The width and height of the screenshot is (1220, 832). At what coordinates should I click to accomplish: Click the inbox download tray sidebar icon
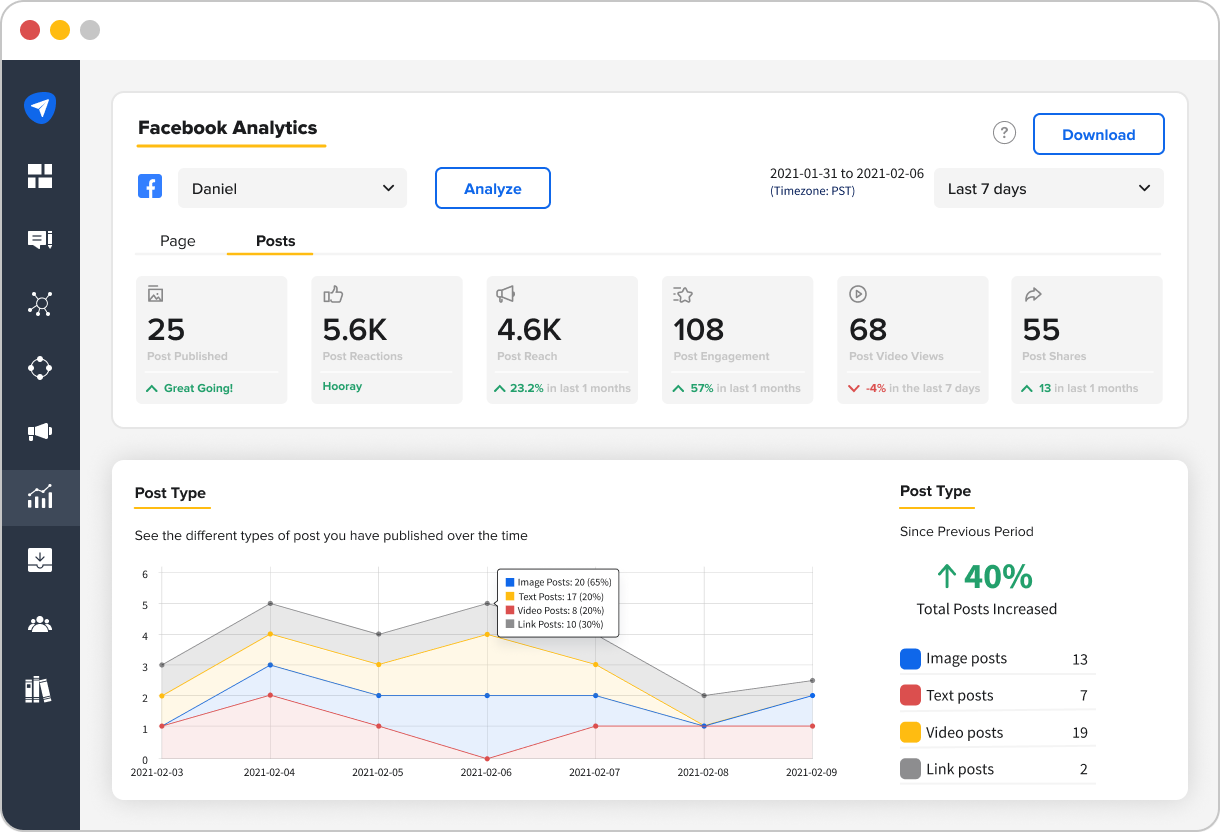pos(40,560)
